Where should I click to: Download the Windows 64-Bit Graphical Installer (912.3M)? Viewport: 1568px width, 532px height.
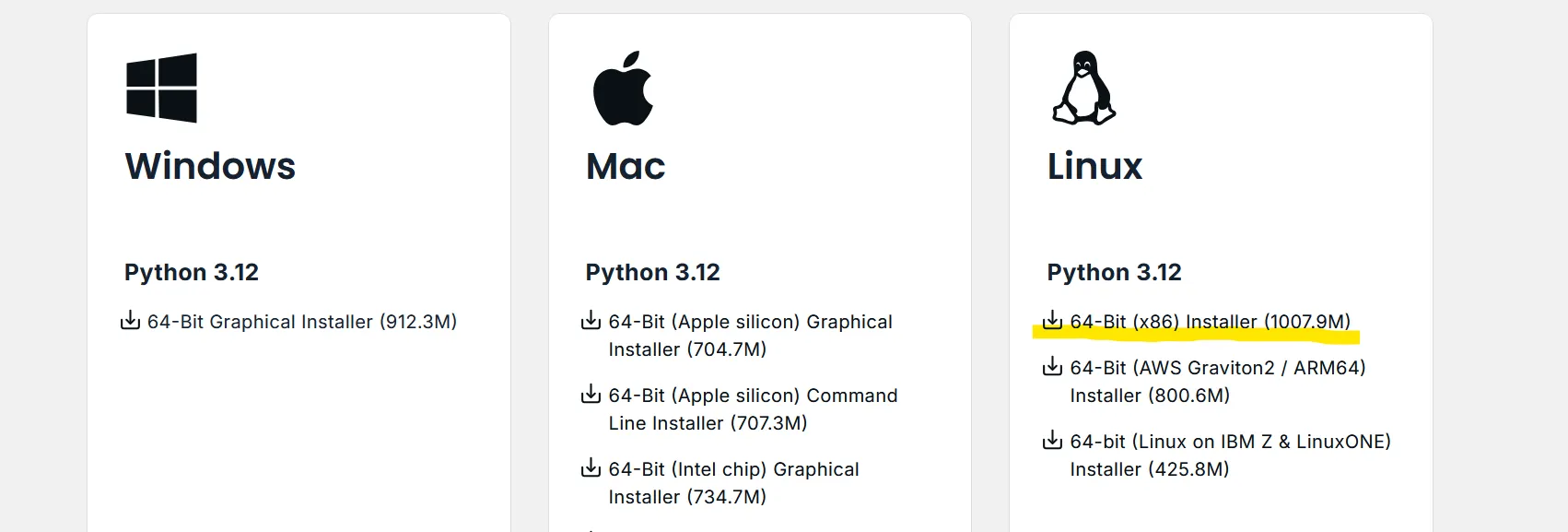point(302,322)
